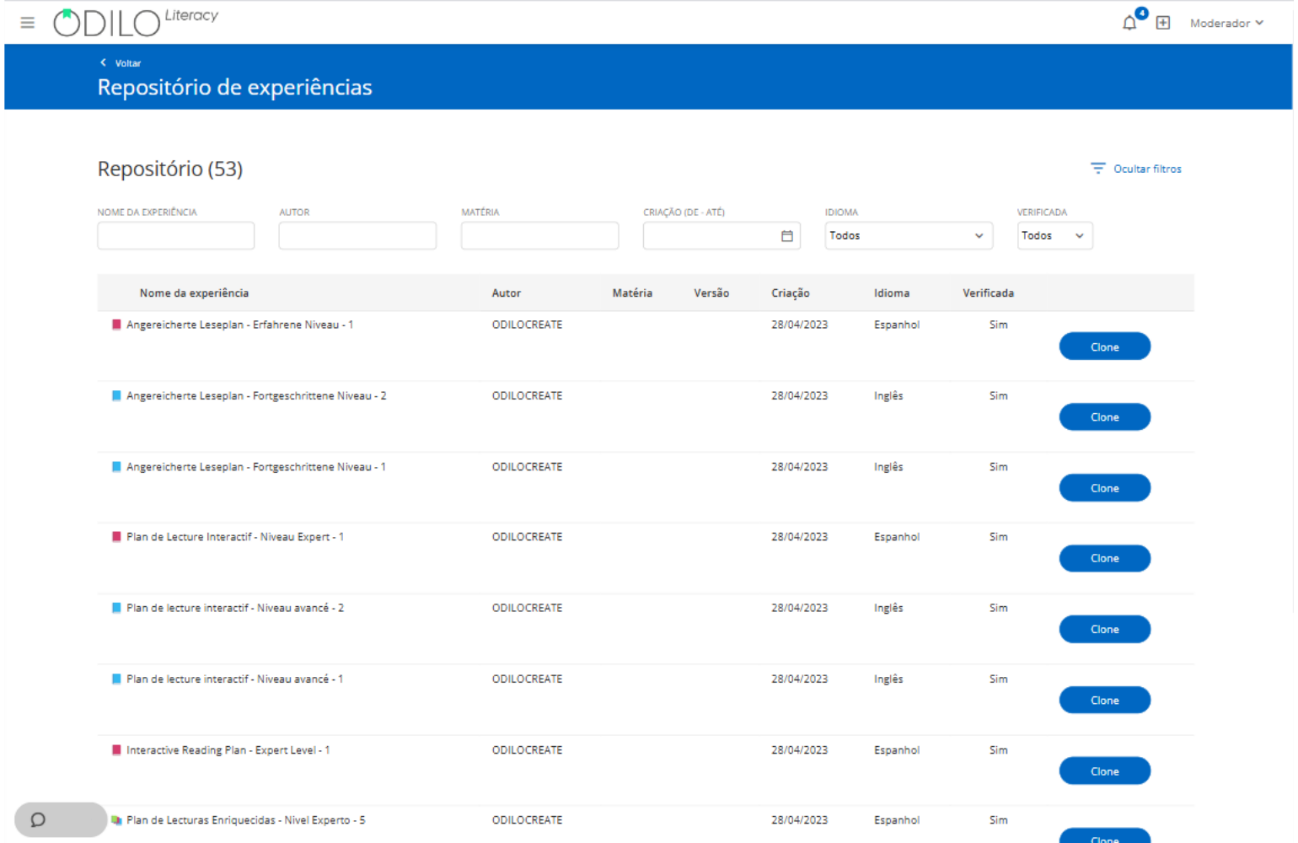Image resolution: width=1298 pixels, height=843 pixels.
Task: Click blue icon of Fortgeschrittene Niveau - 1 row
Action: click(116, 467)
